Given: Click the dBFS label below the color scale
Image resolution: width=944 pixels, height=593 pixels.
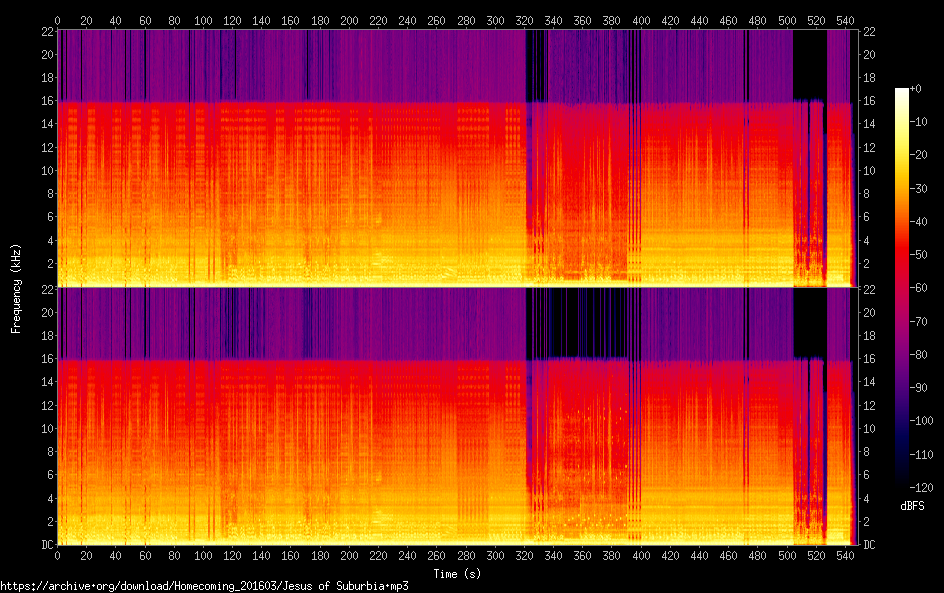Looking at the screenshot, I should (911, 507).
